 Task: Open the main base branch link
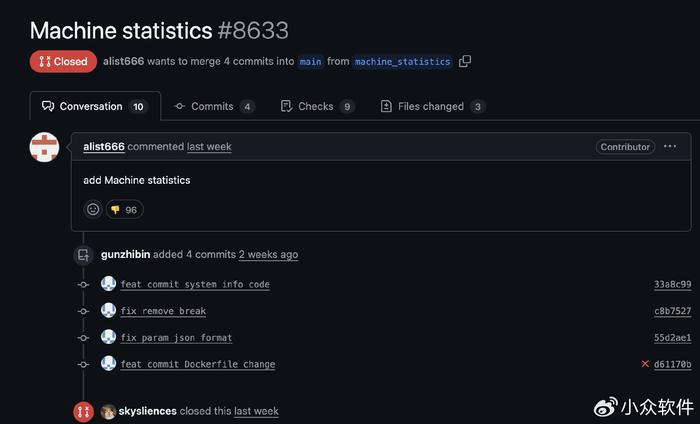point(310,62)
